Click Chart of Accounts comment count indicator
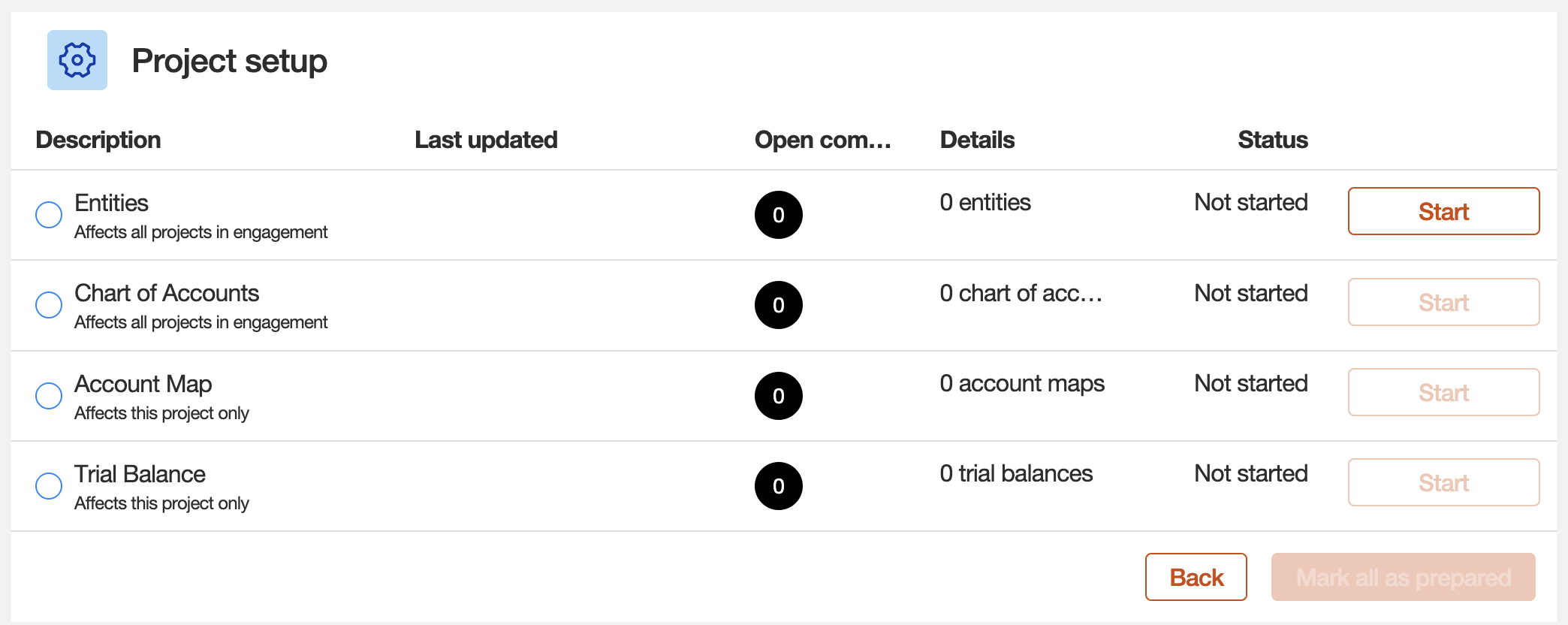The width and height of the screenshot is (1568, 625). click(778, 305)
